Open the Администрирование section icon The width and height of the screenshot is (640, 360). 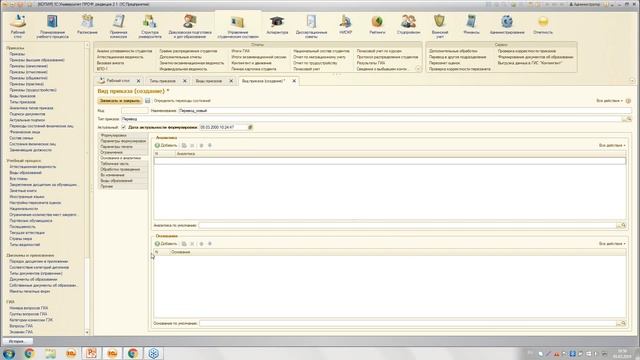(x=507, y=24)
